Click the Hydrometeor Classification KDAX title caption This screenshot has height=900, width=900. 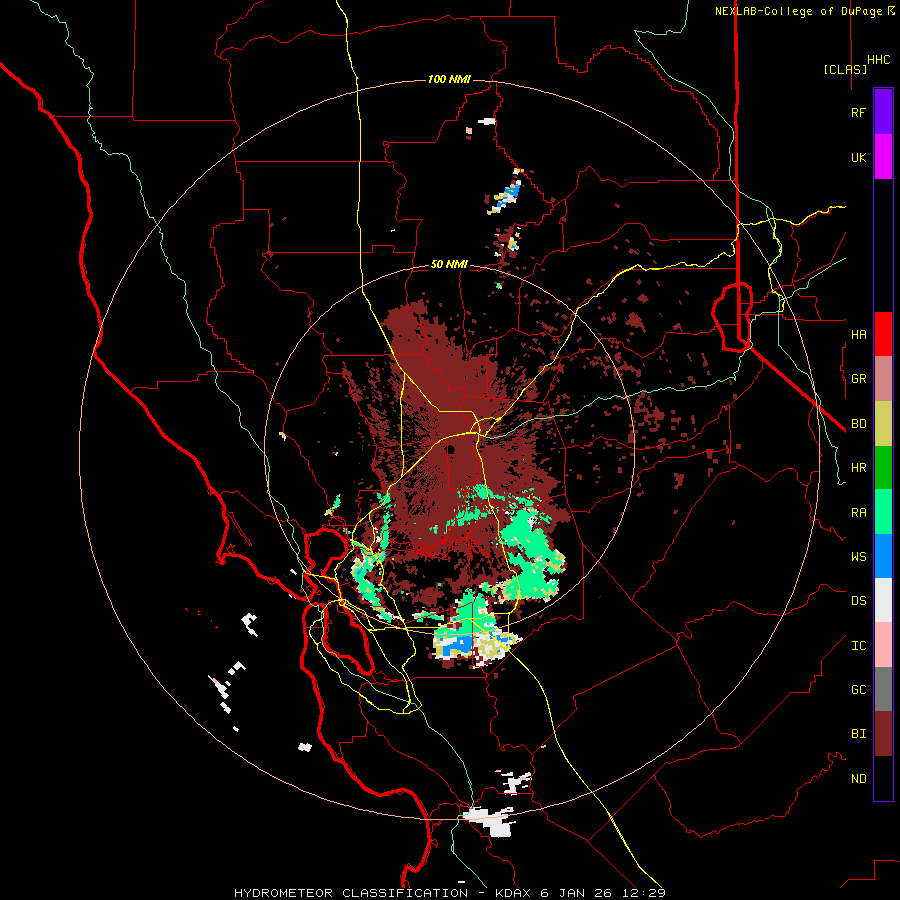[449, 893]
